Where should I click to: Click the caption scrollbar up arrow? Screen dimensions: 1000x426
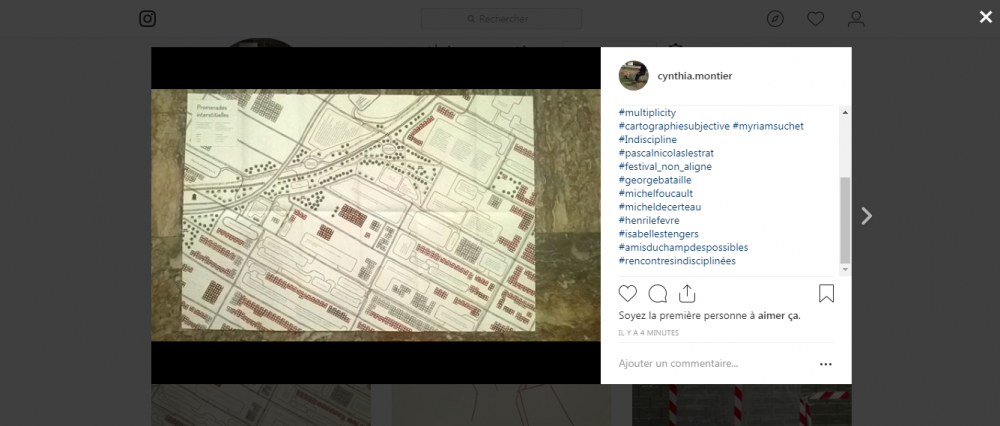[x=845, y=112]
